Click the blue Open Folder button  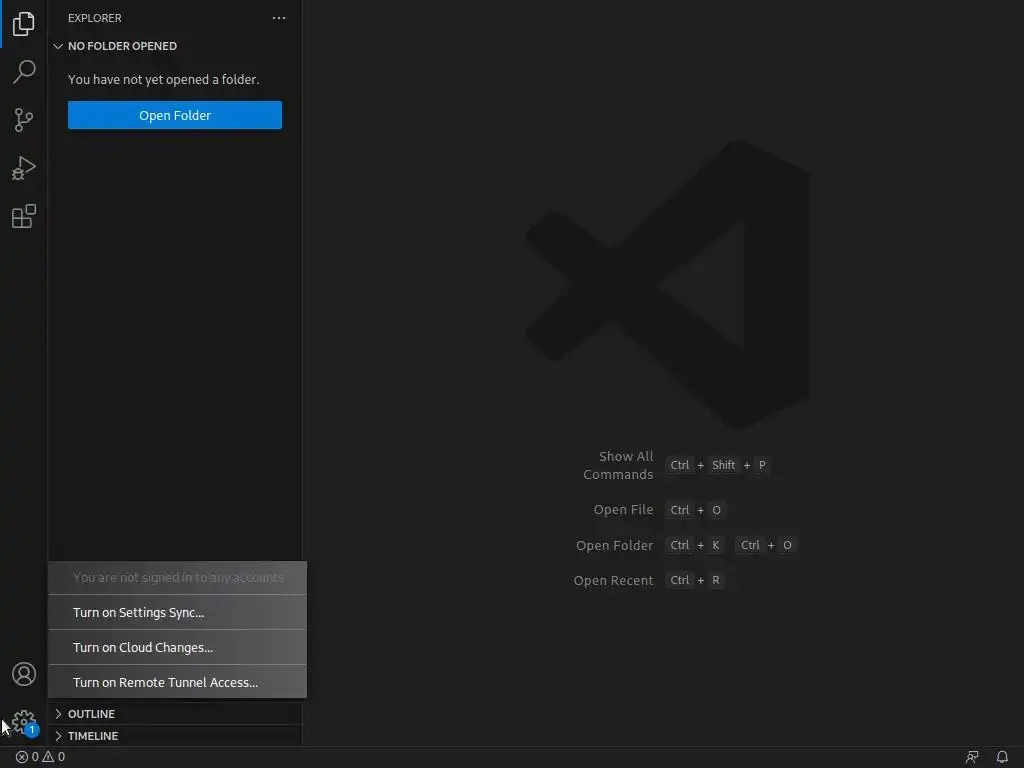[175, 115]
